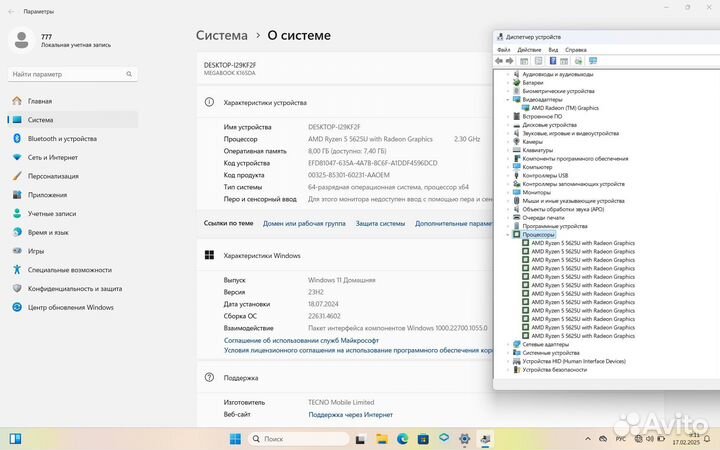Select Устройства безопасности category
720x450 pixels.
pyautogui.click(x=554, y=370)
